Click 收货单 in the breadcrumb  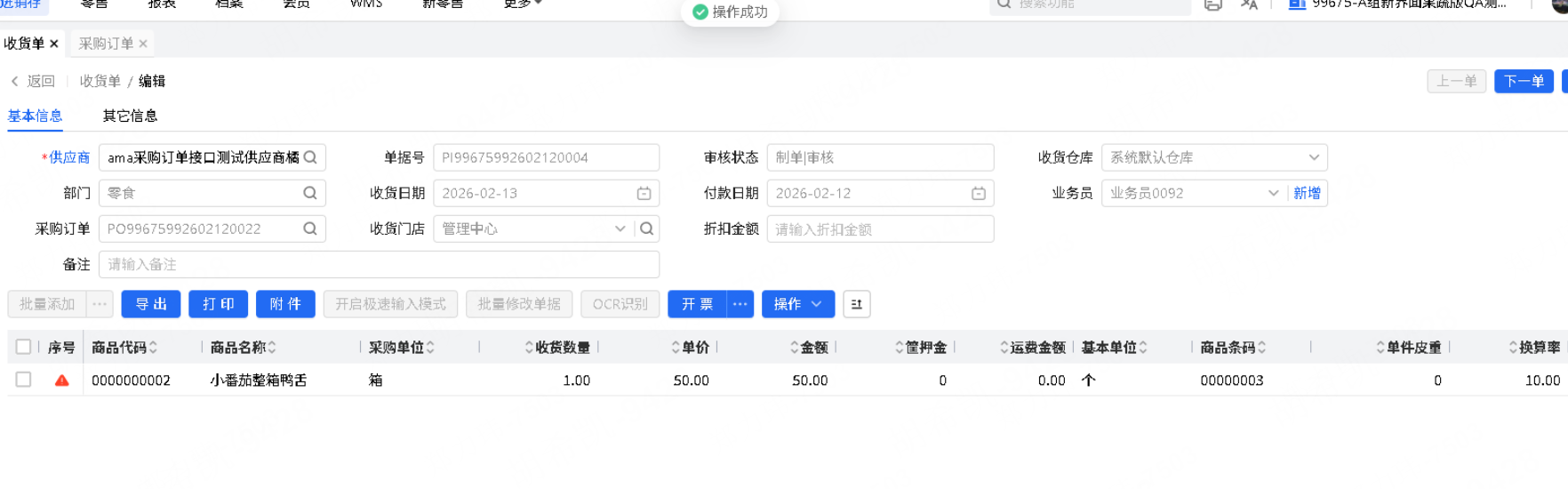(x=100, y=81)
